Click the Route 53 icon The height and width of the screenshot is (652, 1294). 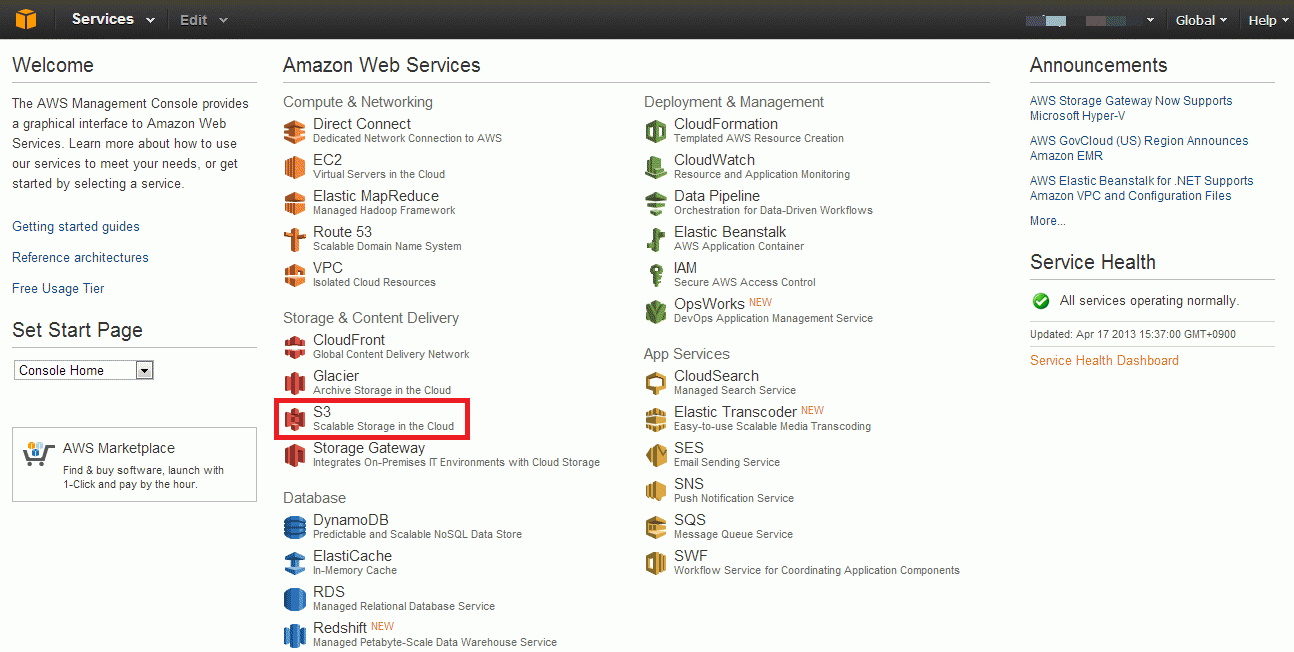pyautogui.click(x=294, y=239)
